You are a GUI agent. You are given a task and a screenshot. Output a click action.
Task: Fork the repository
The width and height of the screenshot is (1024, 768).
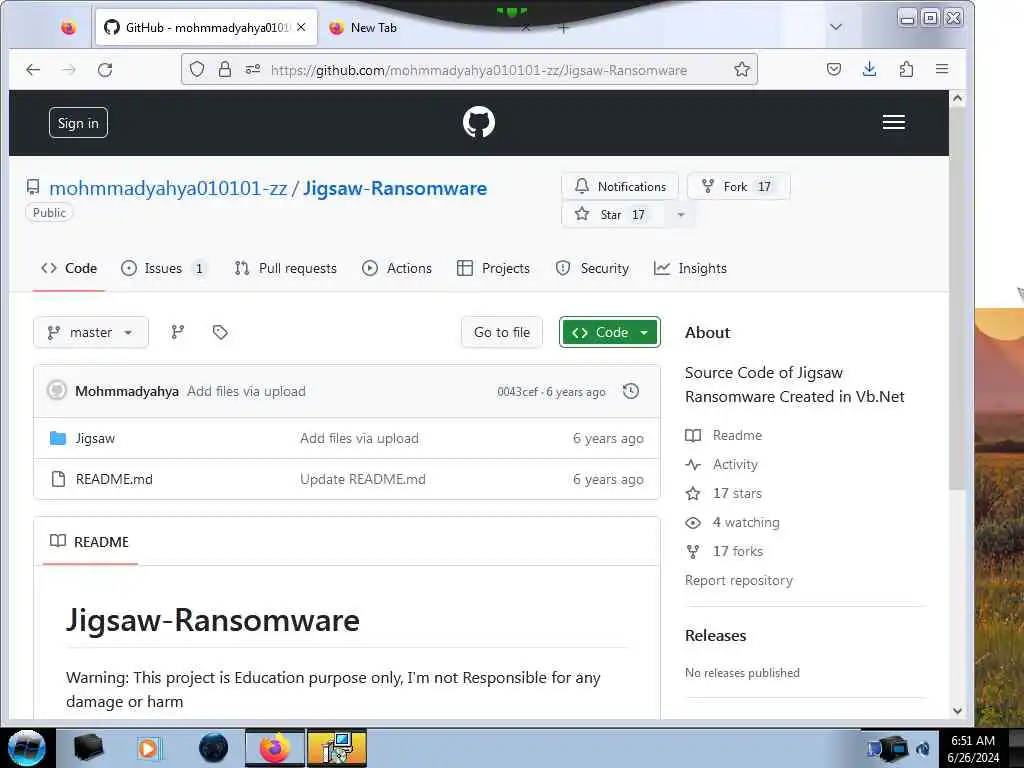pyautogui.click(x=739, y=187)
